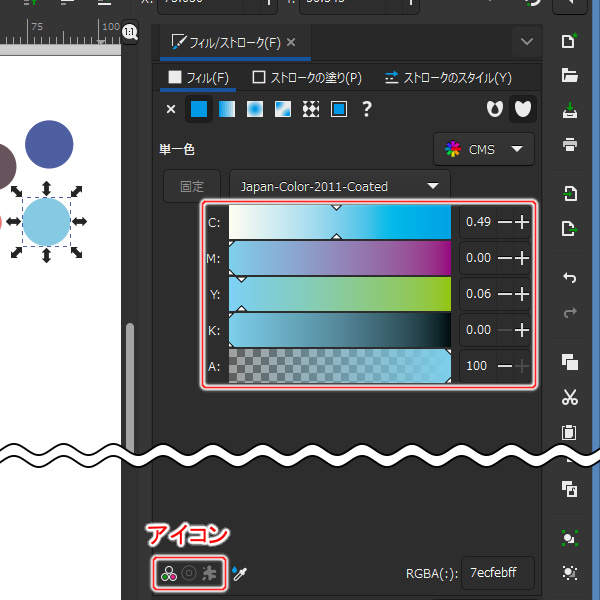The height and width of the screenshot is (600, 600).
Task: Click the New document icon in the right command bar
Action: pyautogui.click(x=569, y=41)
